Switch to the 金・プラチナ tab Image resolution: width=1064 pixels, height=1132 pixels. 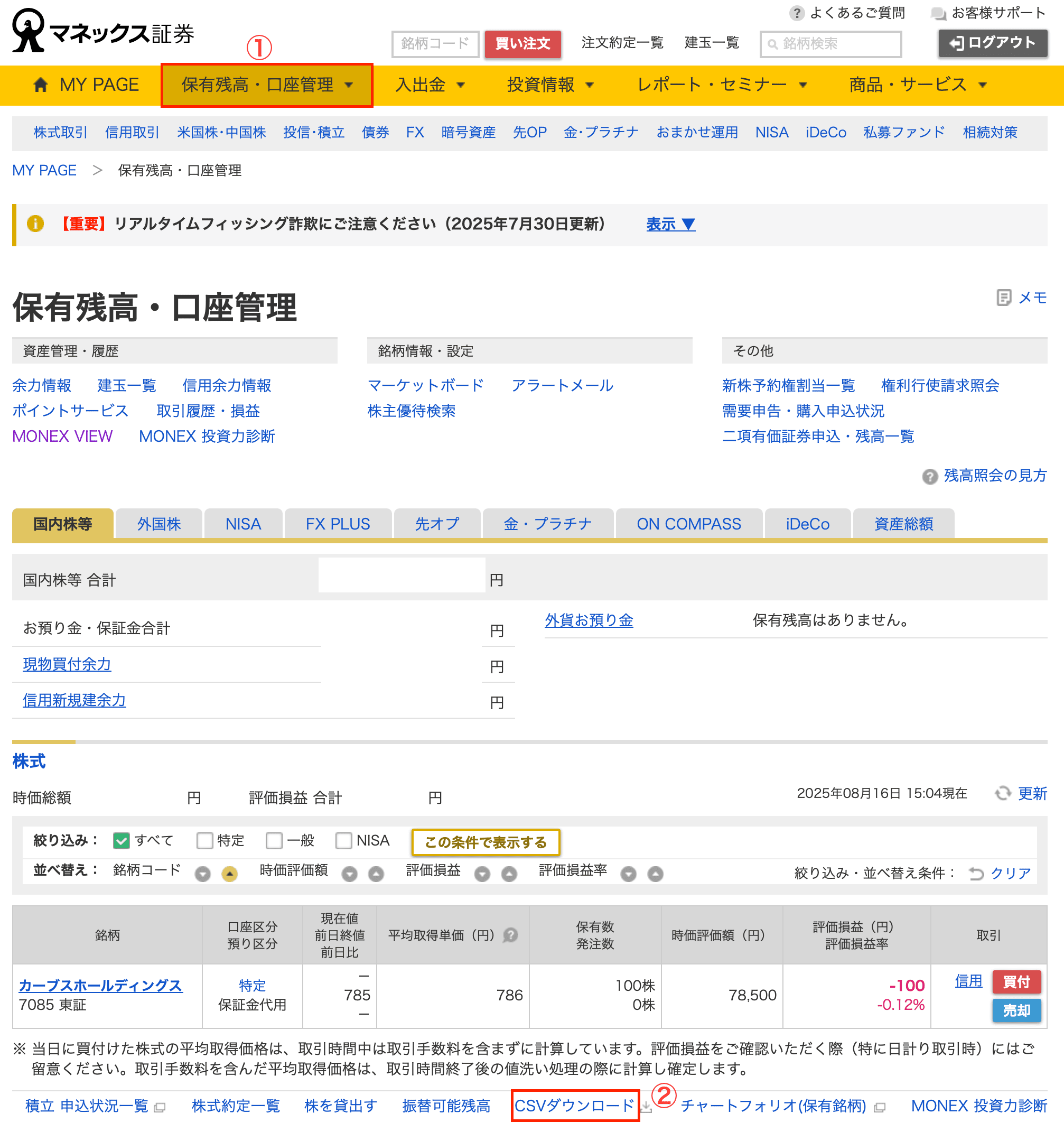coord(548,524)
